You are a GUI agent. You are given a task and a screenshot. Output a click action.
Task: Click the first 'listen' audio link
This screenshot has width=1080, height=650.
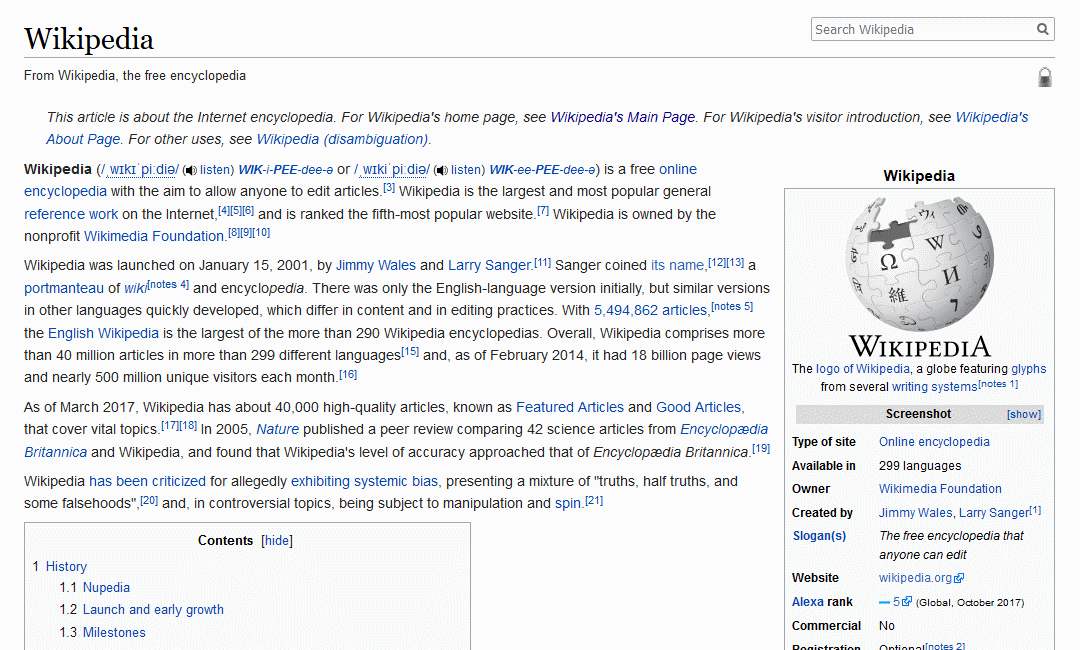tap(216, 169)
